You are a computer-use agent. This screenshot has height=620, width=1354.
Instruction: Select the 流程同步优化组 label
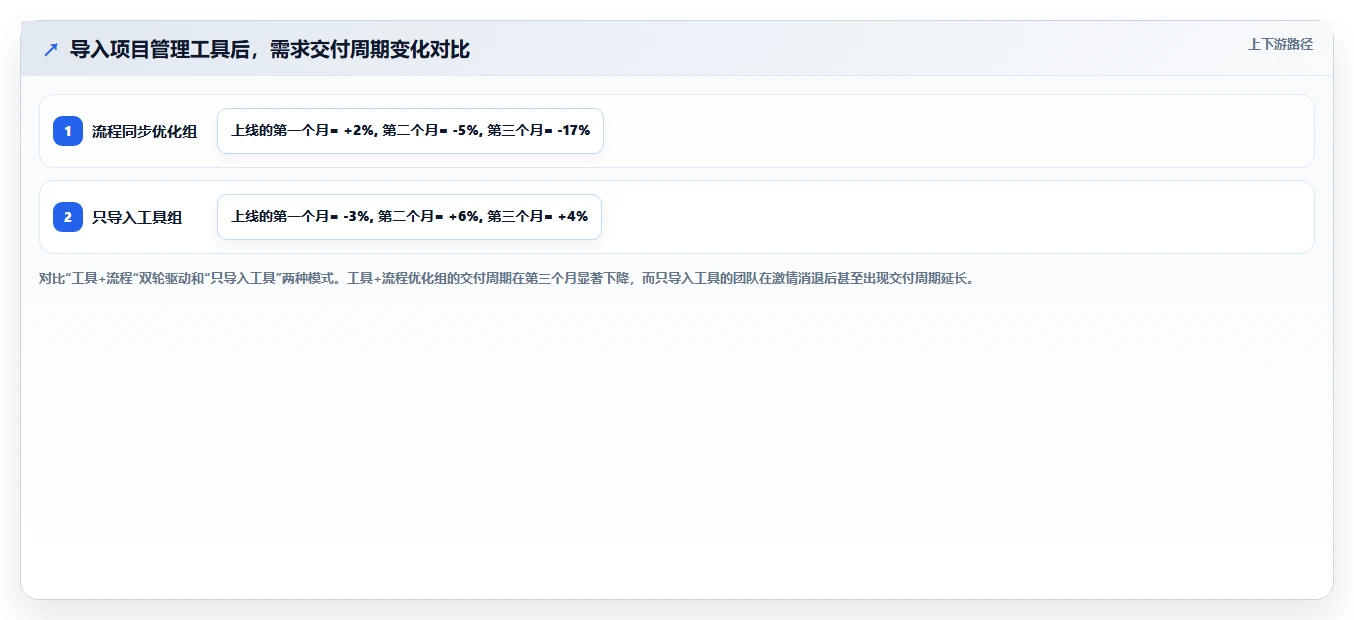point(145,131)
